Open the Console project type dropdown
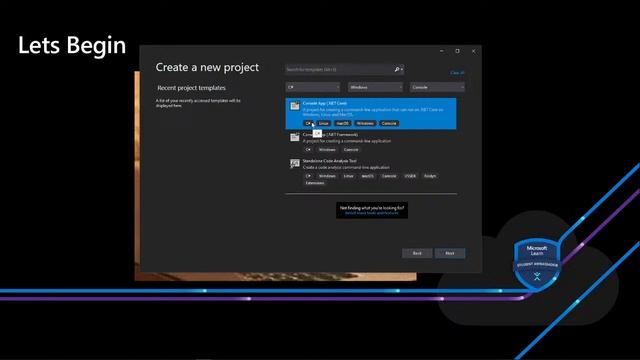The image size is (640, 360). point(437,87)
